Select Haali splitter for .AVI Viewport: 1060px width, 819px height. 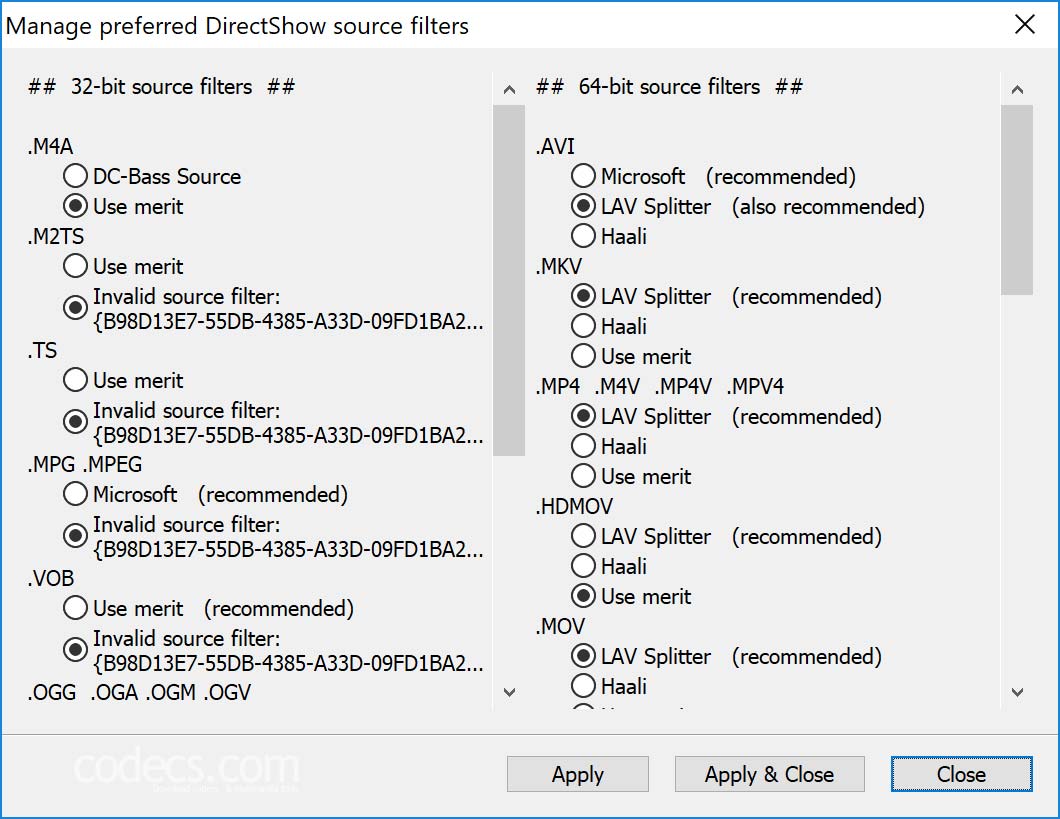(583, 236)
